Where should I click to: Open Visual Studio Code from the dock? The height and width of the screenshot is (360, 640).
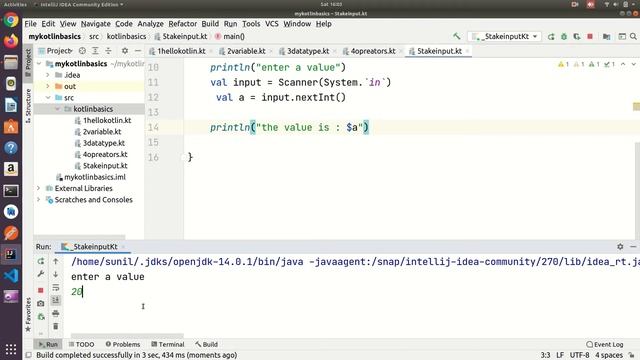(x=11, y=276)
